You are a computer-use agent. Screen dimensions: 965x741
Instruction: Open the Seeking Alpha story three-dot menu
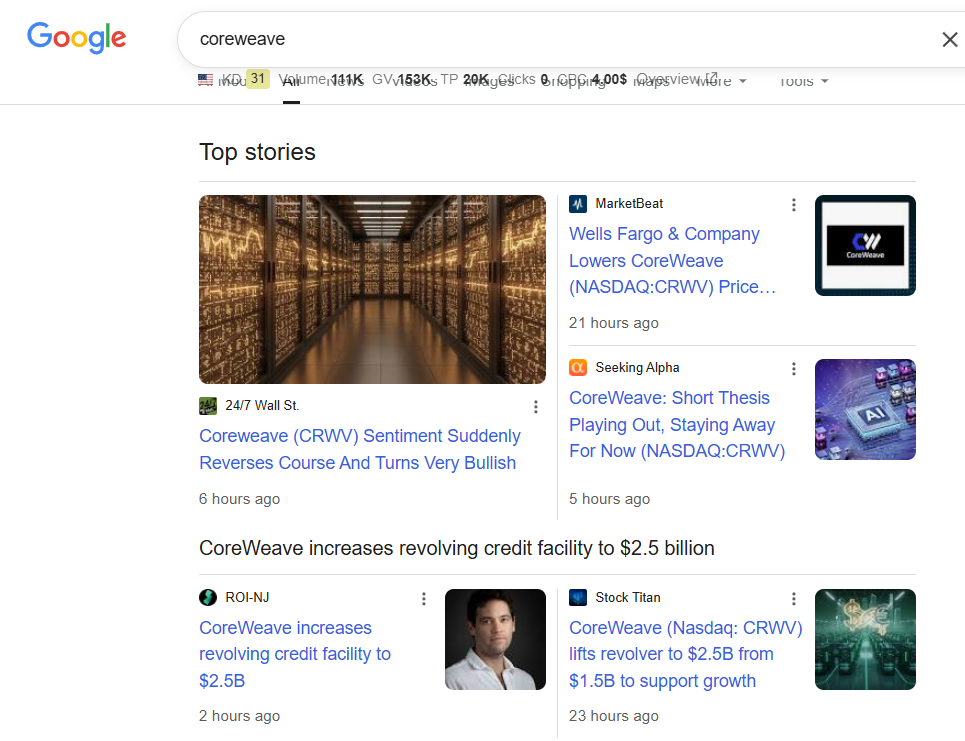[x=794, y=368]
